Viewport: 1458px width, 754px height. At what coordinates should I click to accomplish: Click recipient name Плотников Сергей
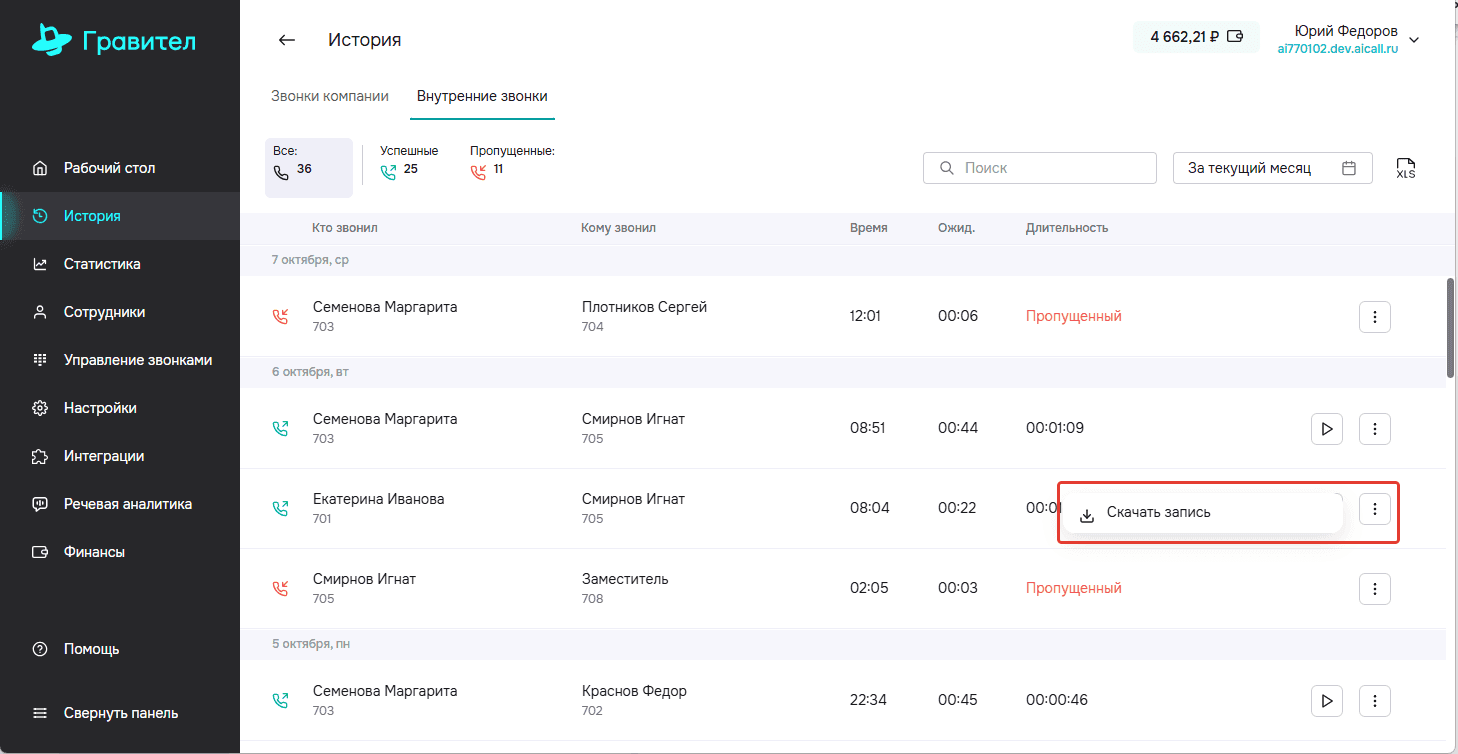(x=644, y=307)
